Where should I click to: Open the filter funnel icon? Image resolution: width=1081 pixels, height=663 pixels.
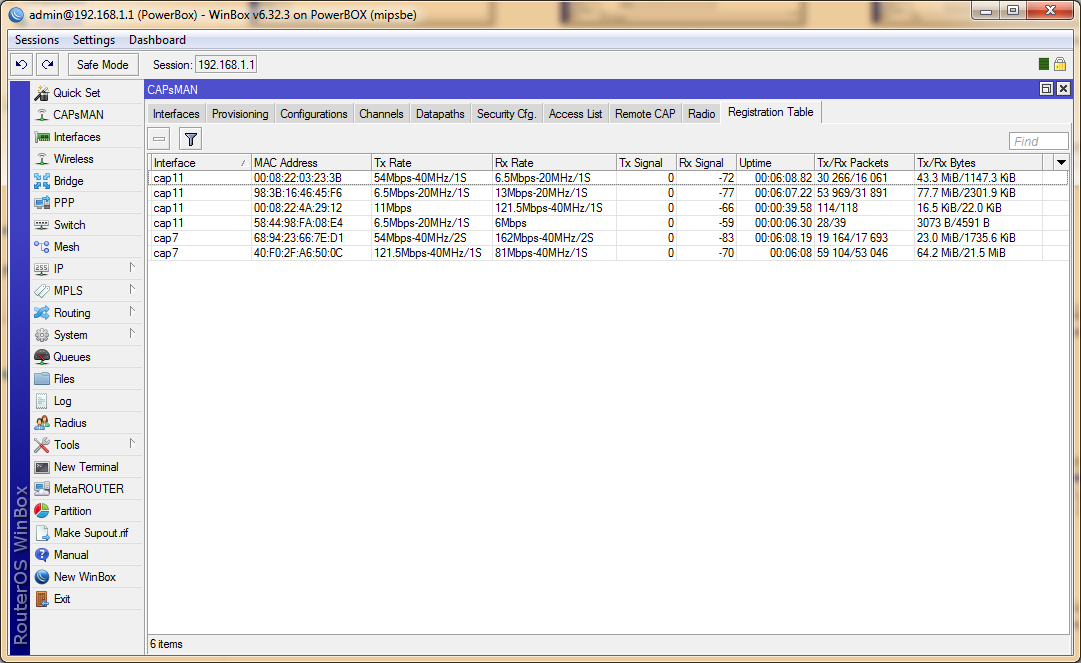click(190, 140)
